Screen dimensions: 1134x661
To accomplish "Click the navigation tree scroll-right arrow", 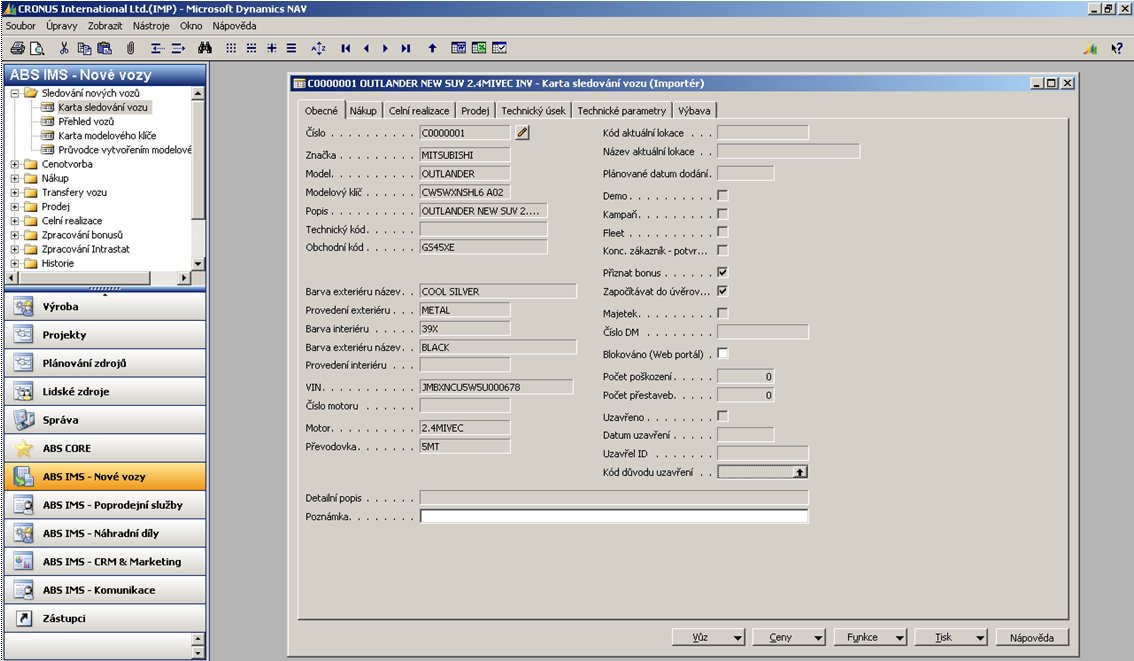I will click(184, 278).
